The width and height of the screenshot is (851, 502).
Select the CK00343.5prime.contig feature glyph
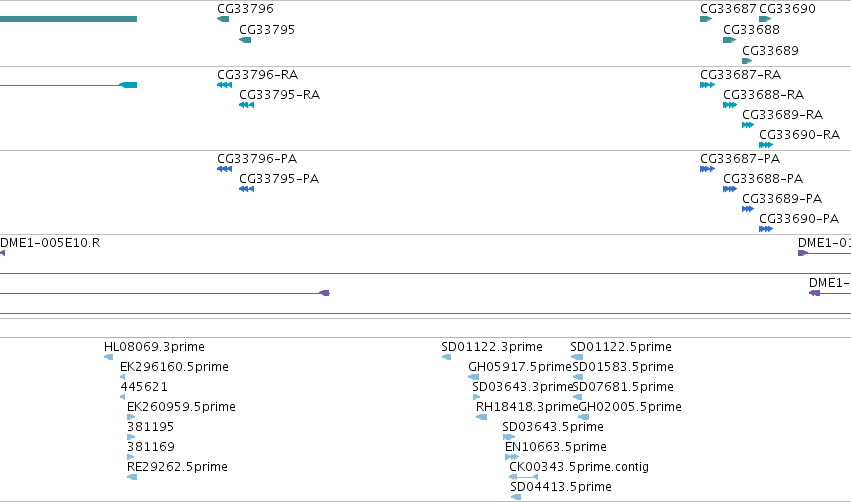click(x=523, y=477)
